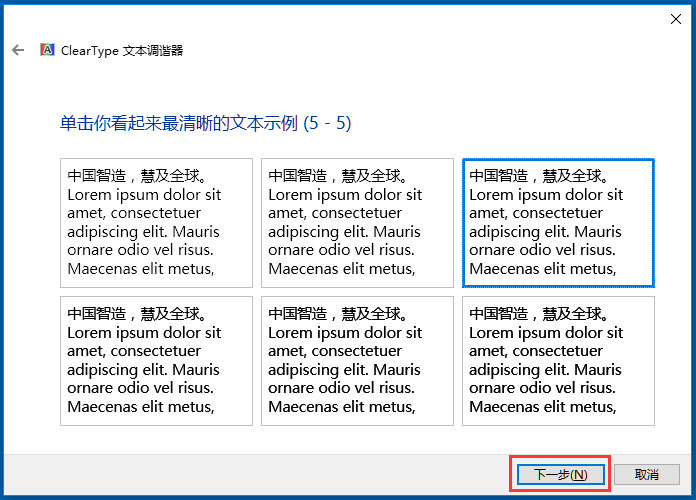Click "ornare odio vel risus." in bottom-left sample
The width and height of the screenshot is (696, 500).
[x=143, y=388]
